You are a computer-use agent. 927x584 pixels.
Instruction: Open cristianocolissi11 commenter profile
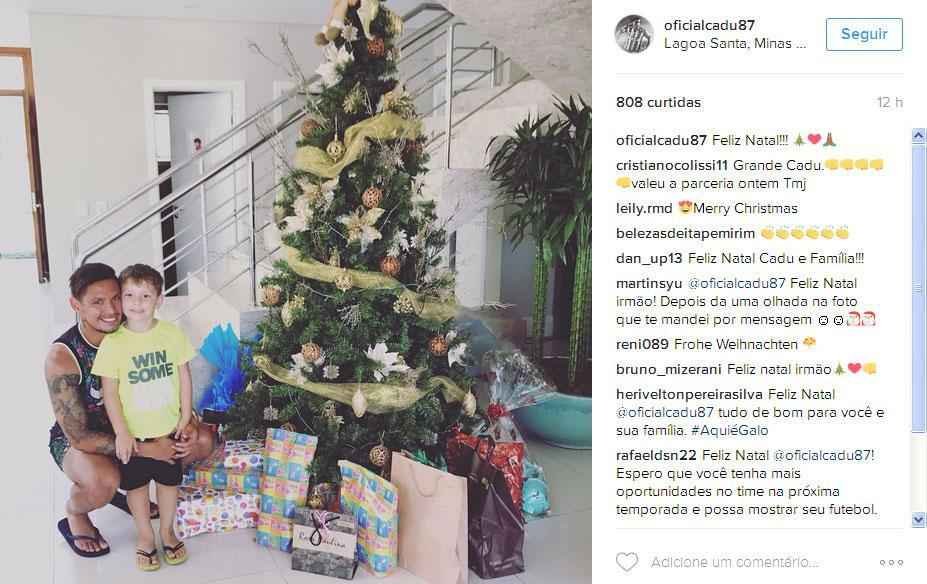click(672, 166)
